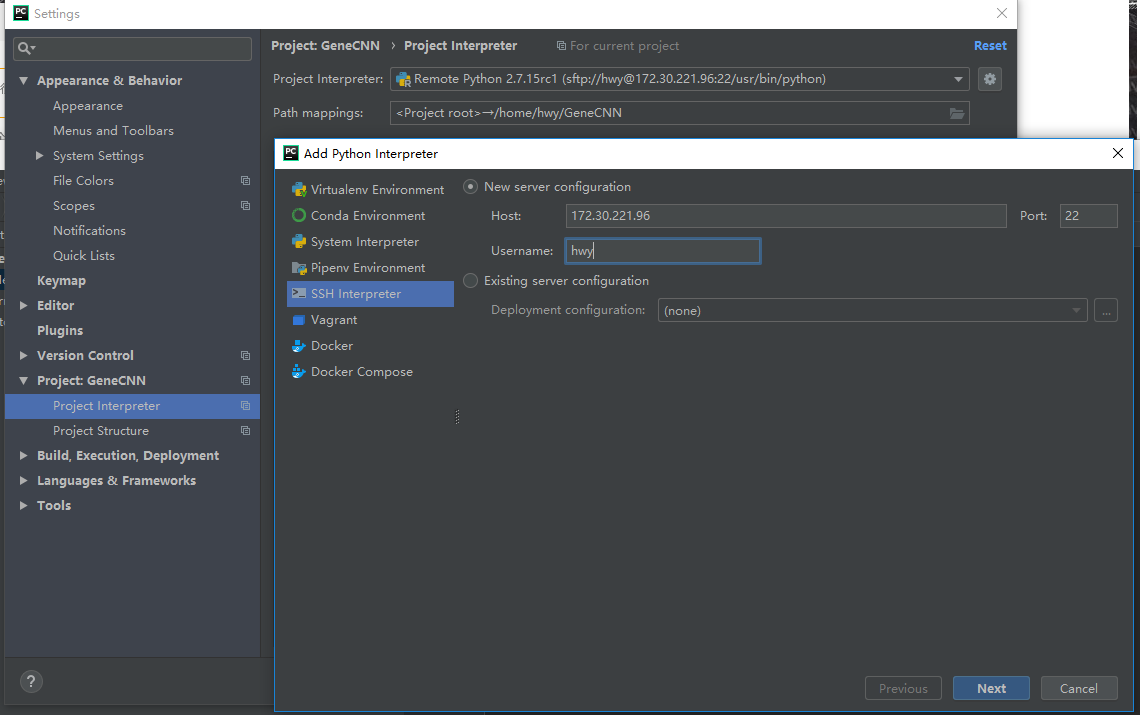Click the Path mappings field

coord(680,113)
